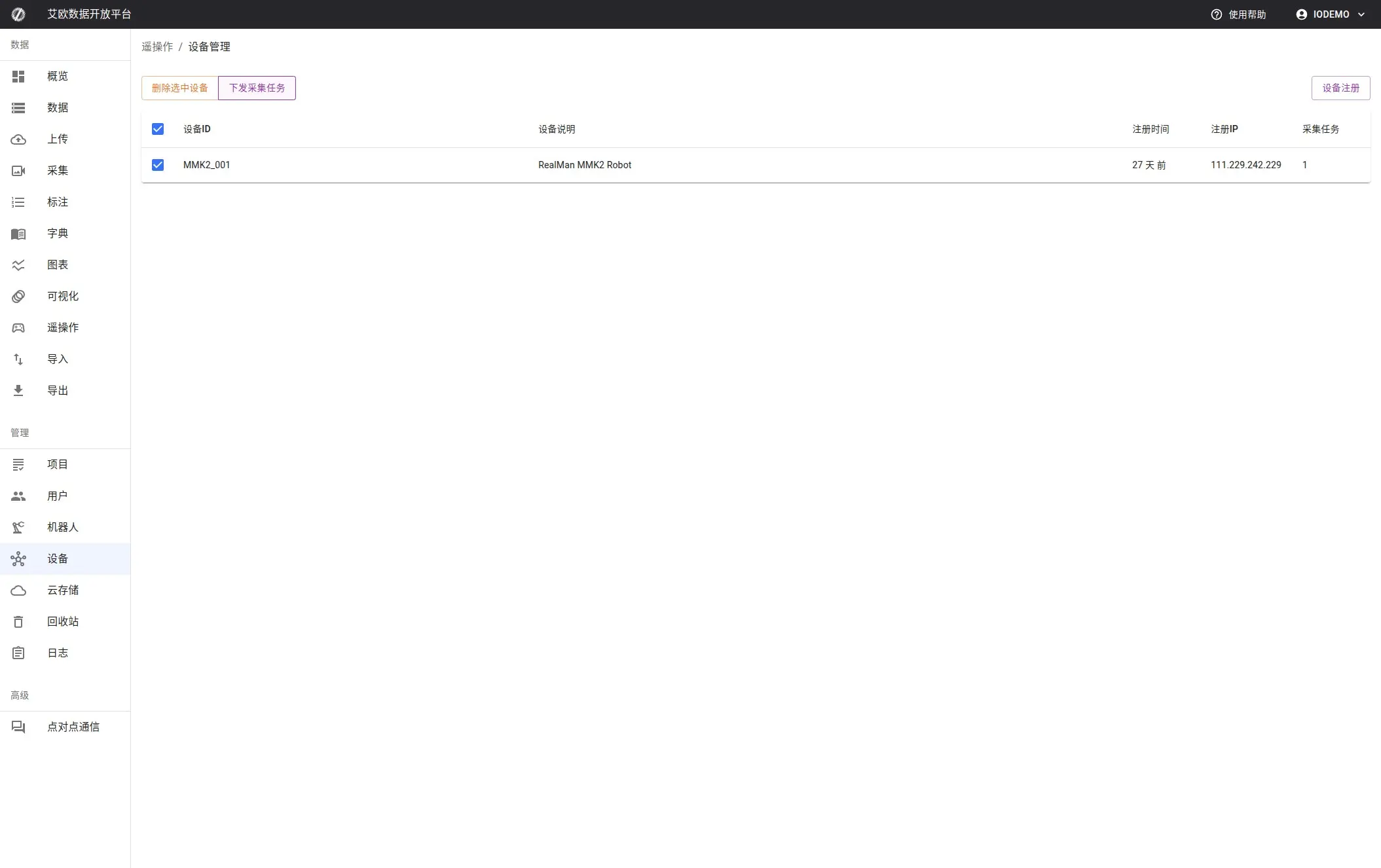This screenshot has width=1381, height=868.
Task: Click the 使用帮助 question mark icon
Action: [x=1216, y=14]
